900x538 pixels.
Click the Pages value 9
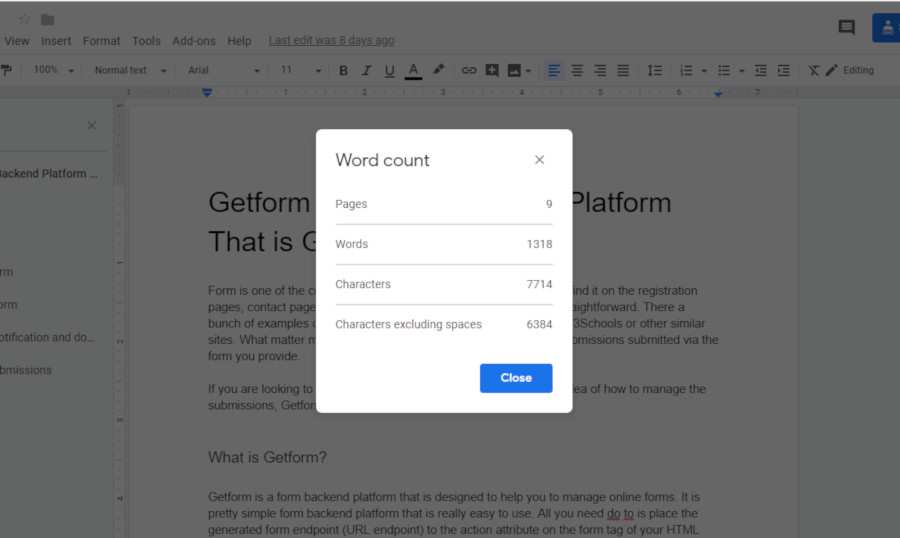coord(549,204)
